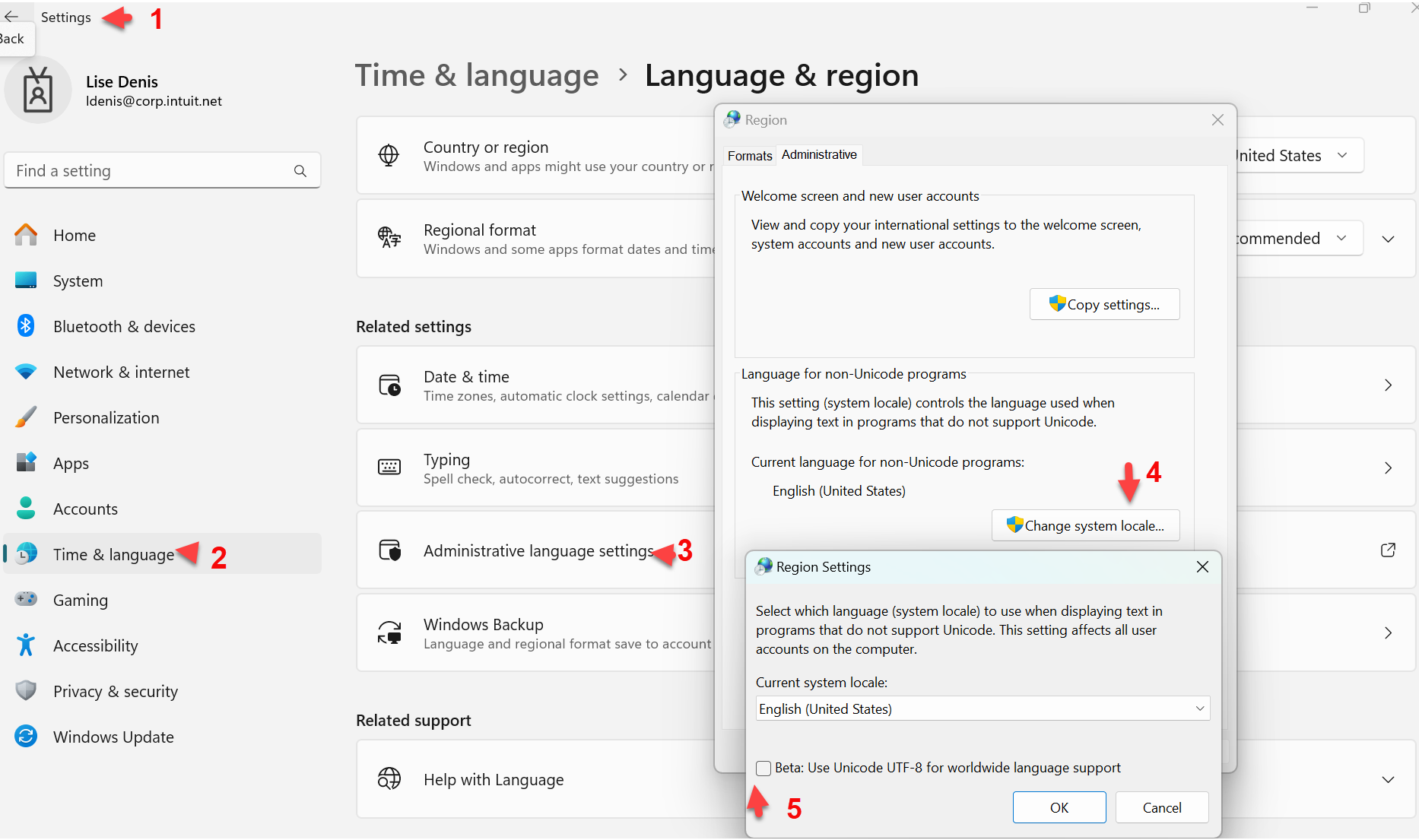Select the Personalization paintbrush icon
This screenshot has height=840, width=1419.
(x=26, y=417)
